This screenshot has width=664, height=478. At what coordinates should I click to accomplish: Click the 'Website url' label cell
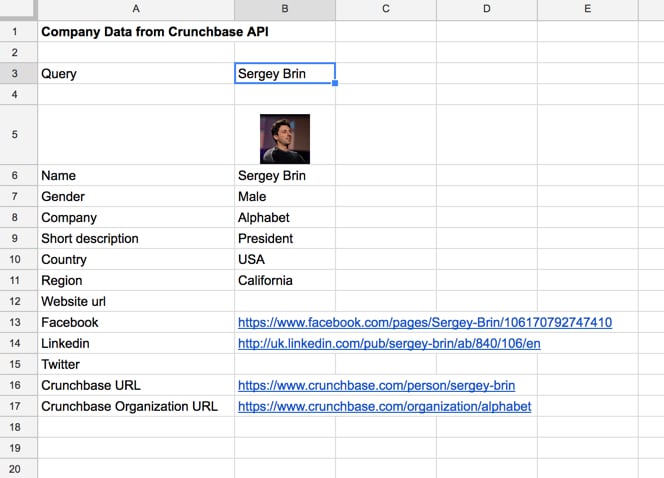[136, 301]
